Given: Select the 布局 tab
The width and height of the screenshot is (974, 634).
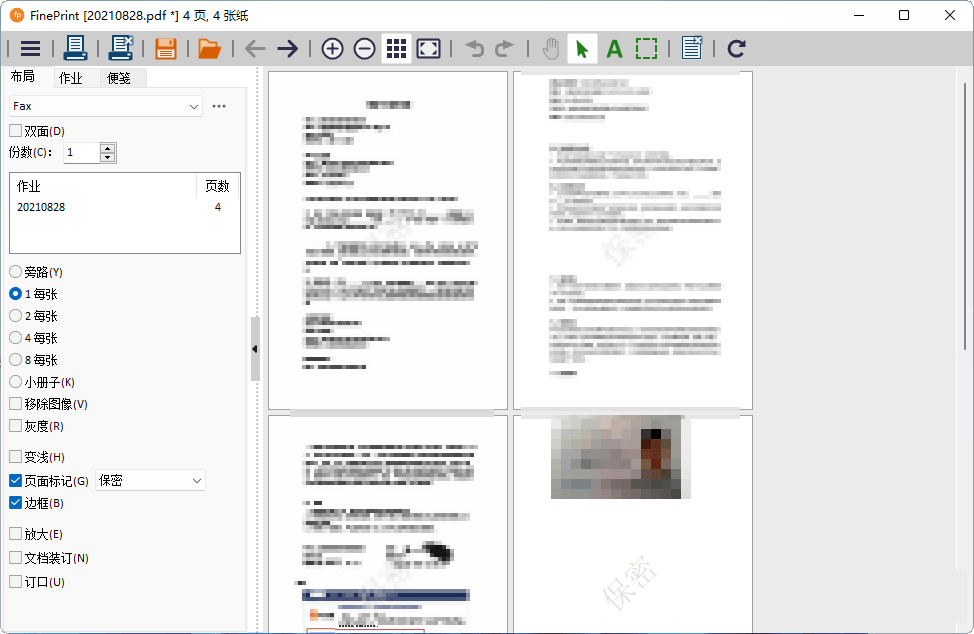Looking at the screenshot, I should pos(23,76).
